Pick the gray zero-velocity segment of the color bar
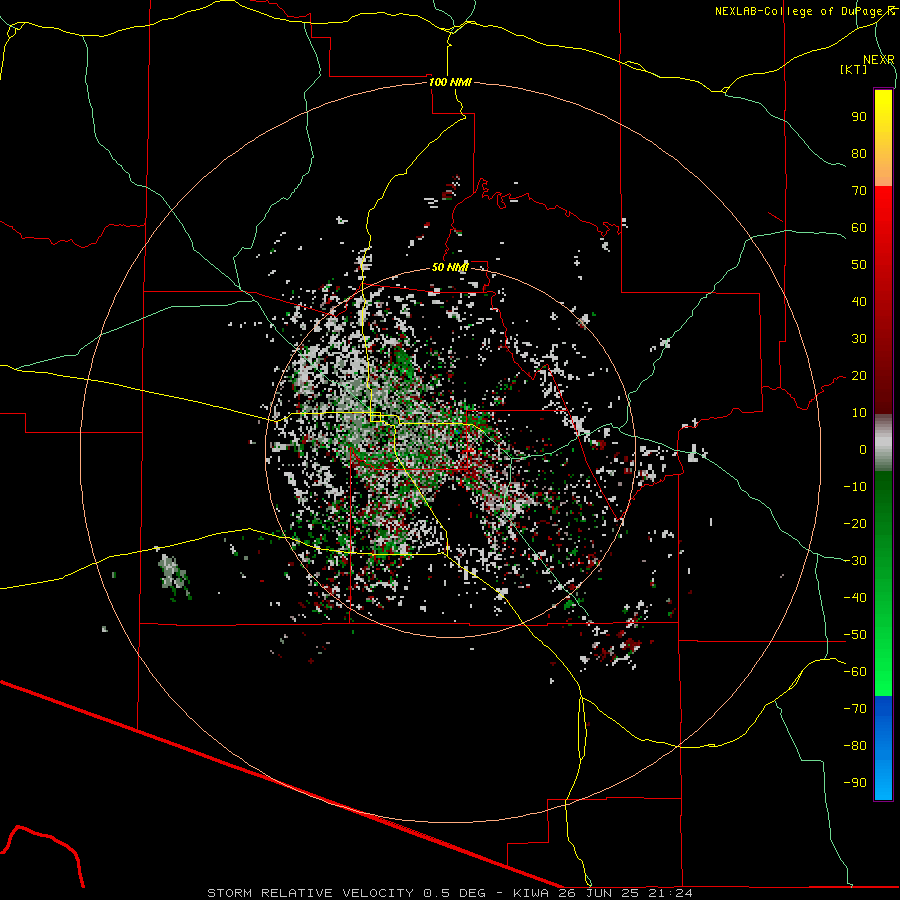The width and height of the screenshot is (900, 900). pos(883,443)
